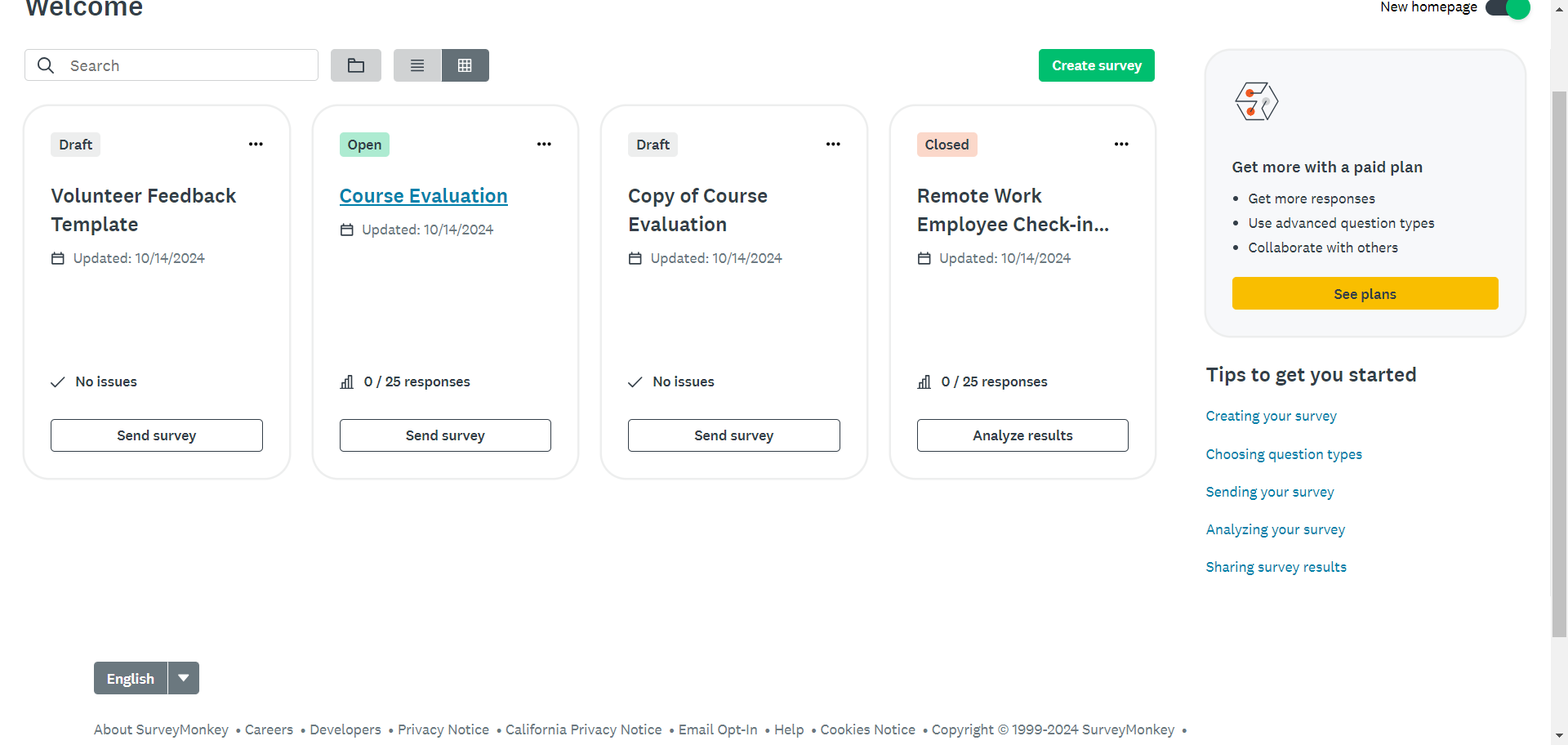1568x745 pixels.
Task: Click the English language button
Action: point(131,678)
